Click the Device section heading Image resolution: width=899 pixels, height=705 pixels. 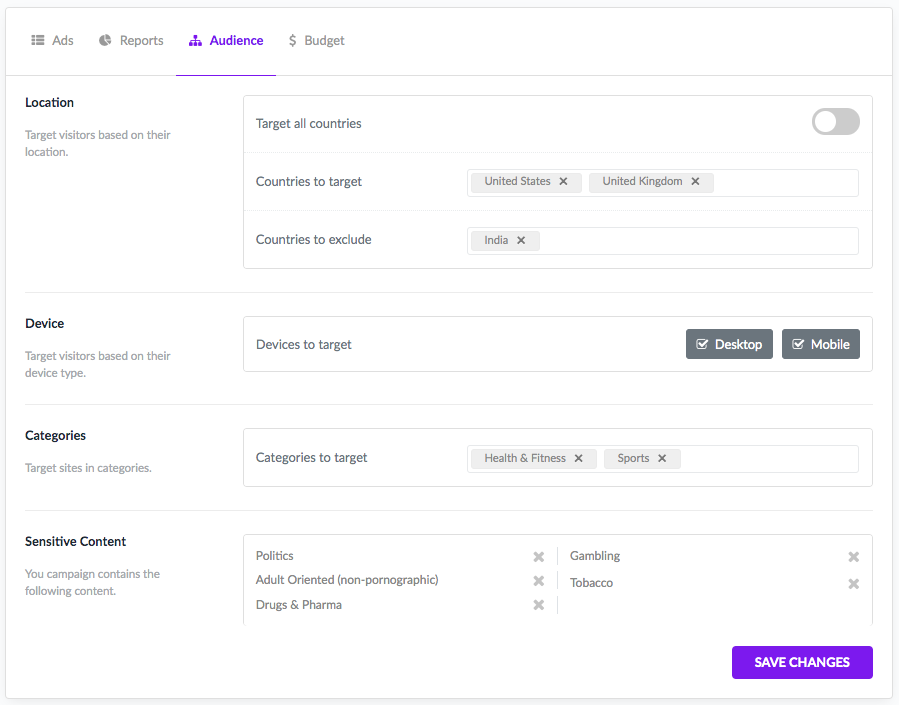pos(44,323)
